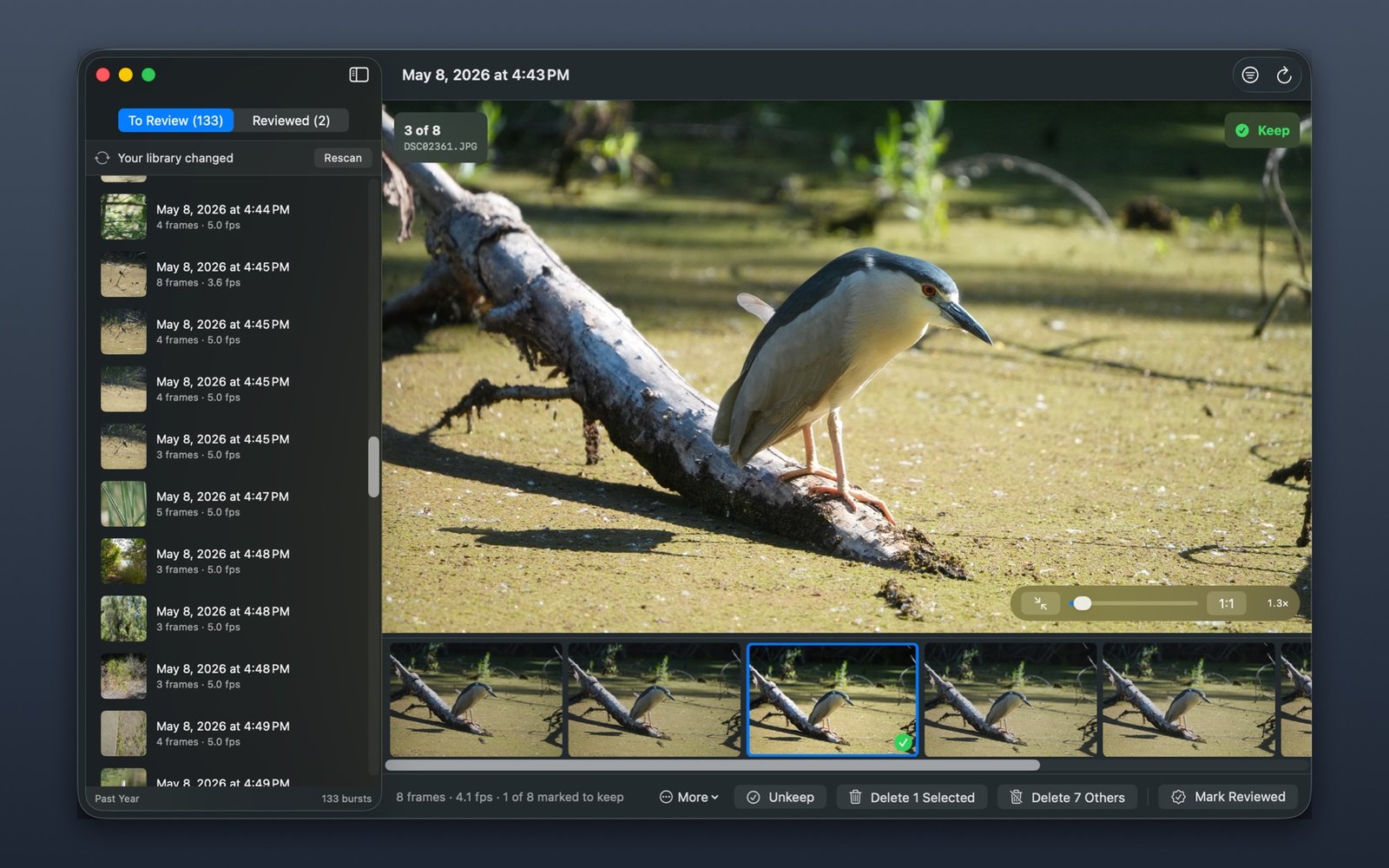The height and width of the screenshot is (868, 1389).
Task: Click the refresh arrow icon in the top-right corner
Action: [x=1284, y=76]
